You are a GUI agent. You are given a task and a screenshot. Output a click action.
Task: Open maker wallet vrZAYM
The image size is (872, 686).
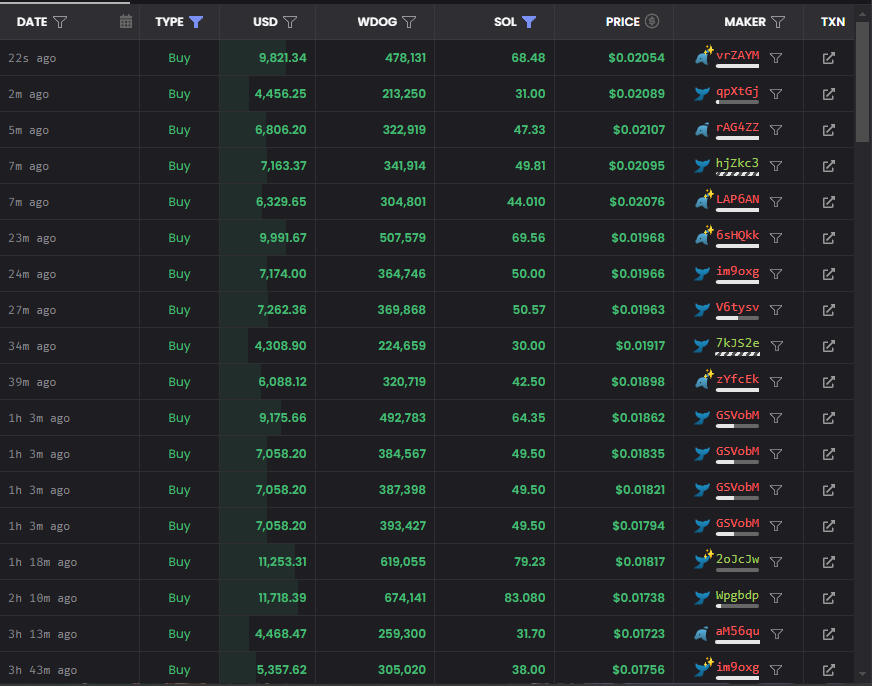point(737,55)
